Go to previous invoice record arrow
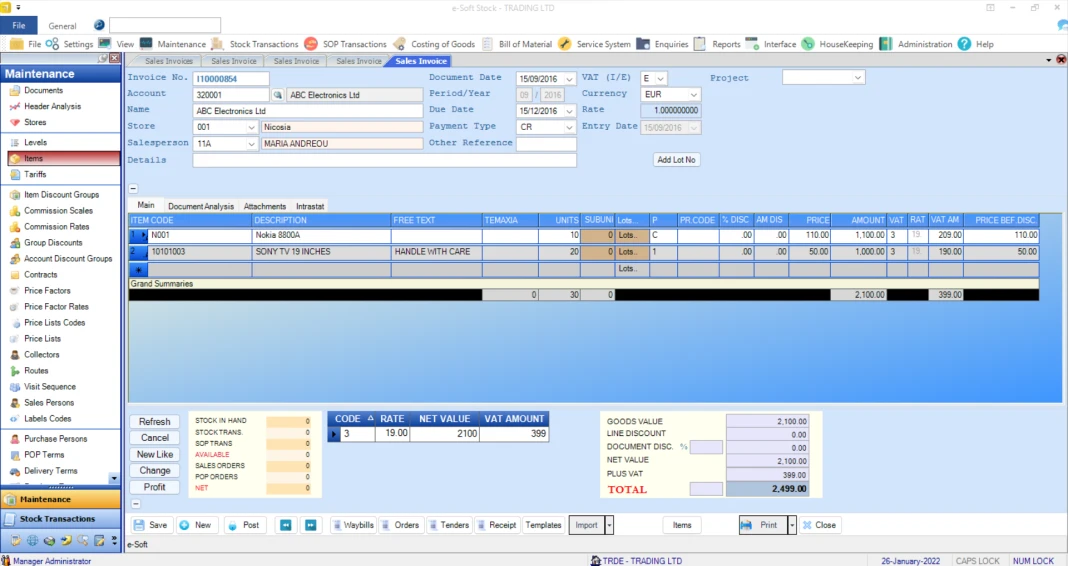This screenshot has width=1068, height=566. tap(286, 525)
